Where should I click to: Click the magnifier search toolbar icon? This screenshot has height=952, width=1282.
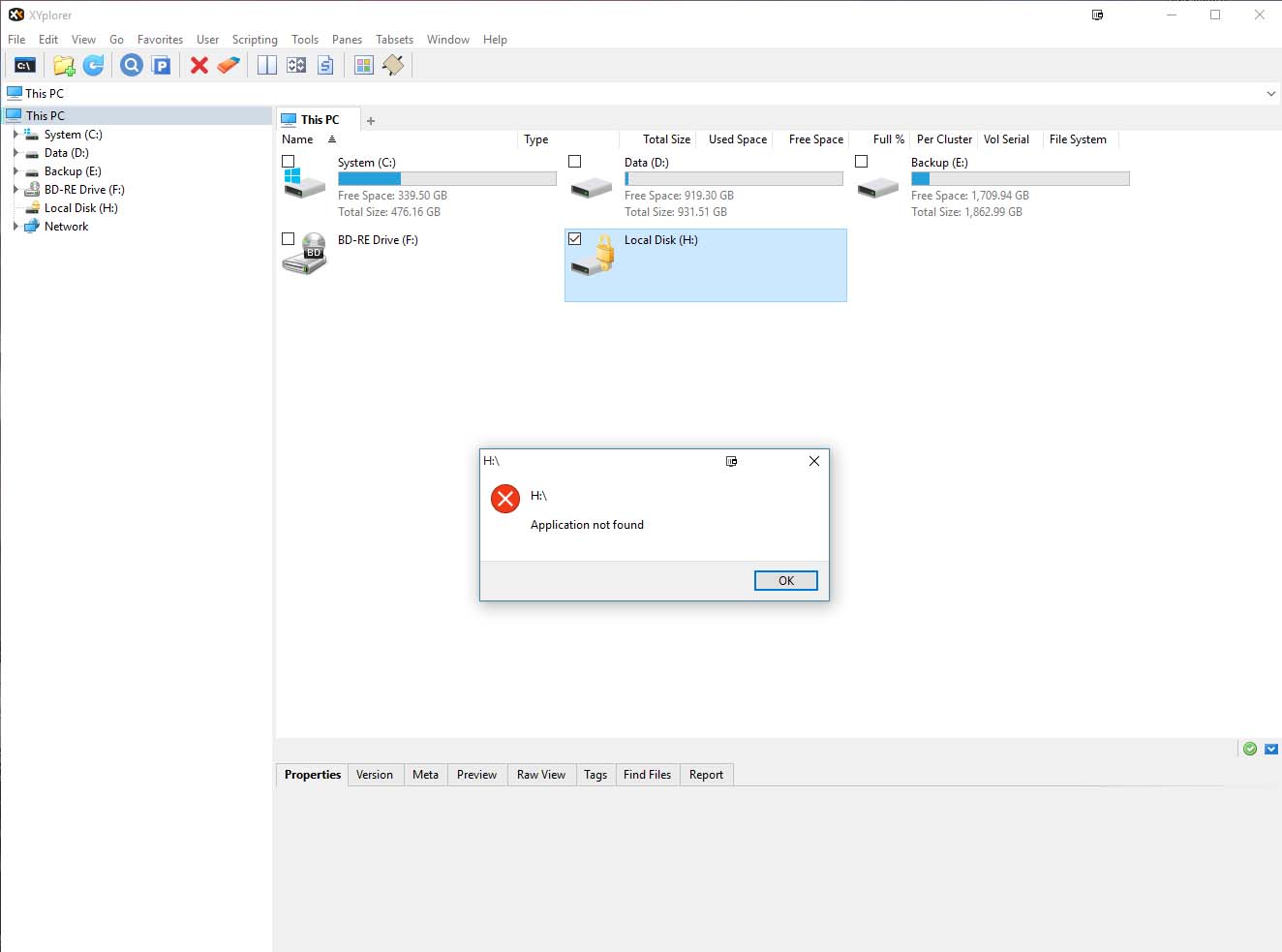(x=132, y=66)
